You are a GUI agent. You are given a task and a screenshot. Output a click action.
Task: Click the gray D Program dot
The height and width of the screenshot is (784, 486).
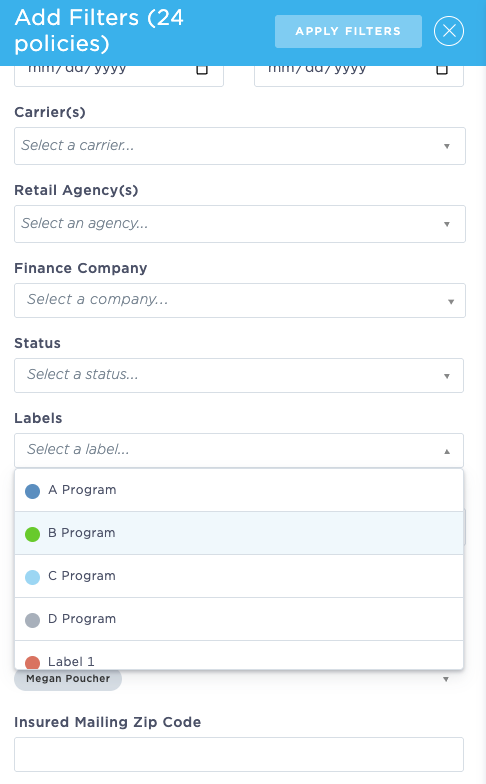[32, 620]
